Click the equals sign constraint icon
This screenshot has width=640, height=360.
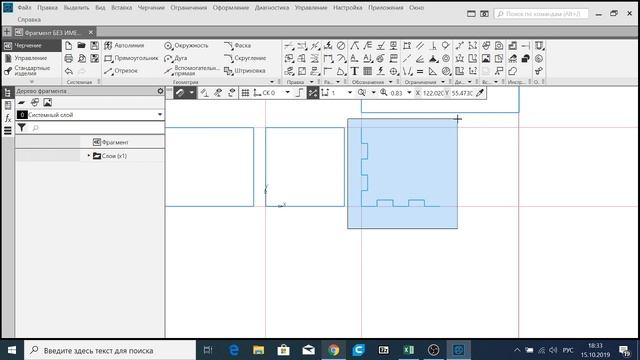coord(420,71)
